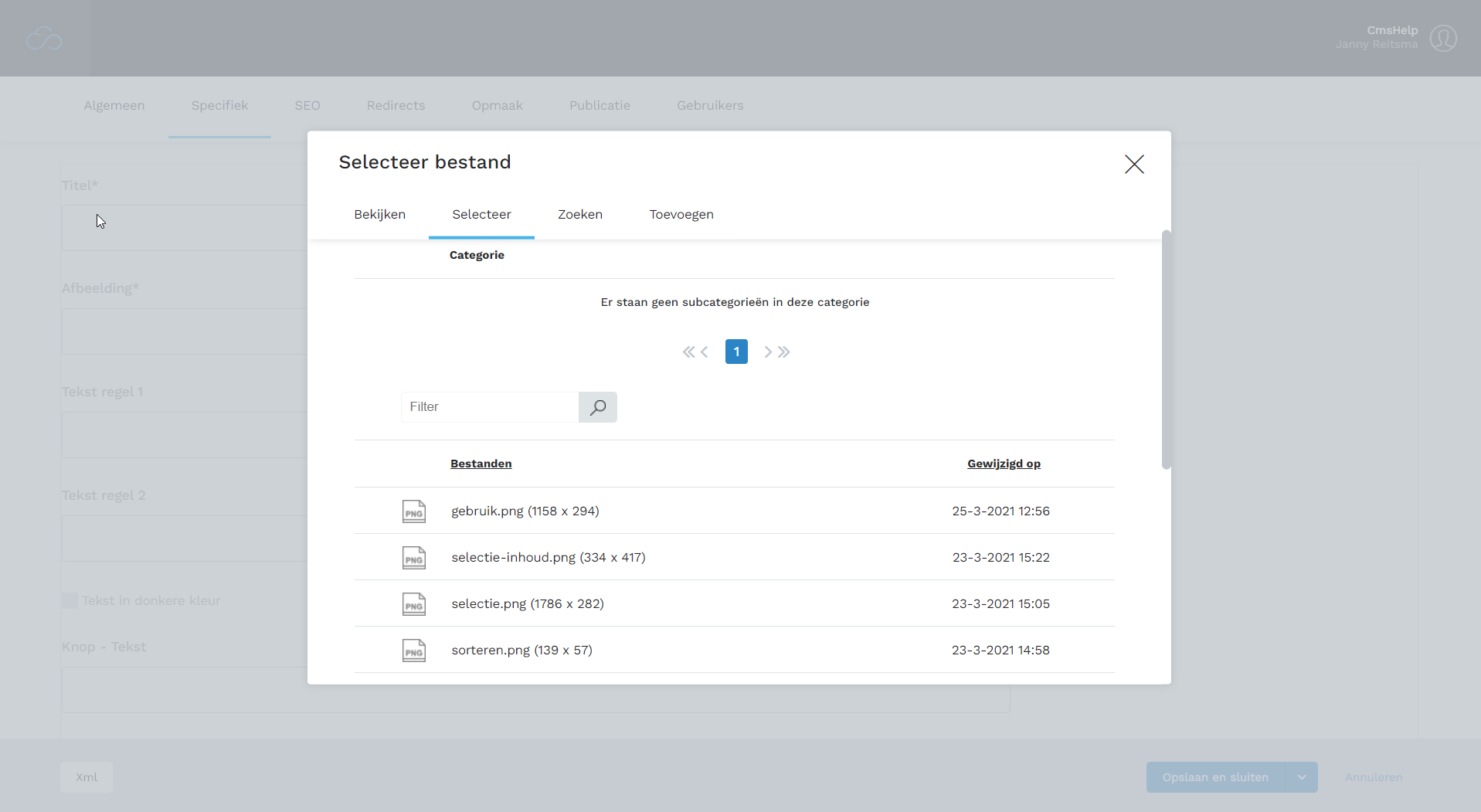Open the Zoeken tab

click(579, 215)
